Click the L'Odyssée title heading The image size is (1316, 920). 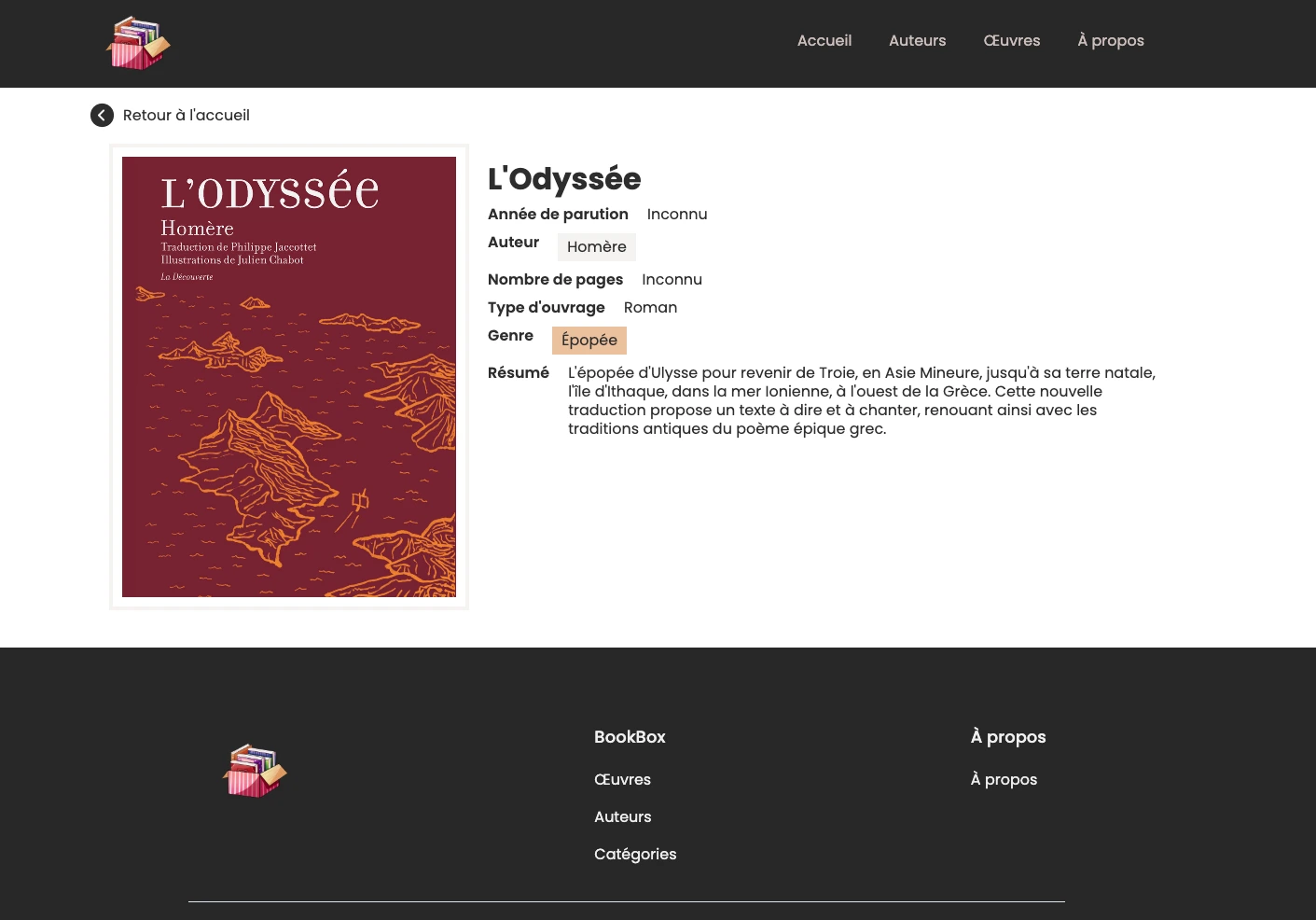(x=564, y=178)
